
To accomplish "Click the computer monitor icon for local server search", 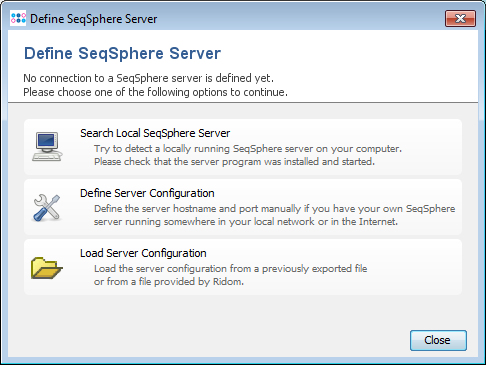I will pyautogui.click(x=47, y=147).
